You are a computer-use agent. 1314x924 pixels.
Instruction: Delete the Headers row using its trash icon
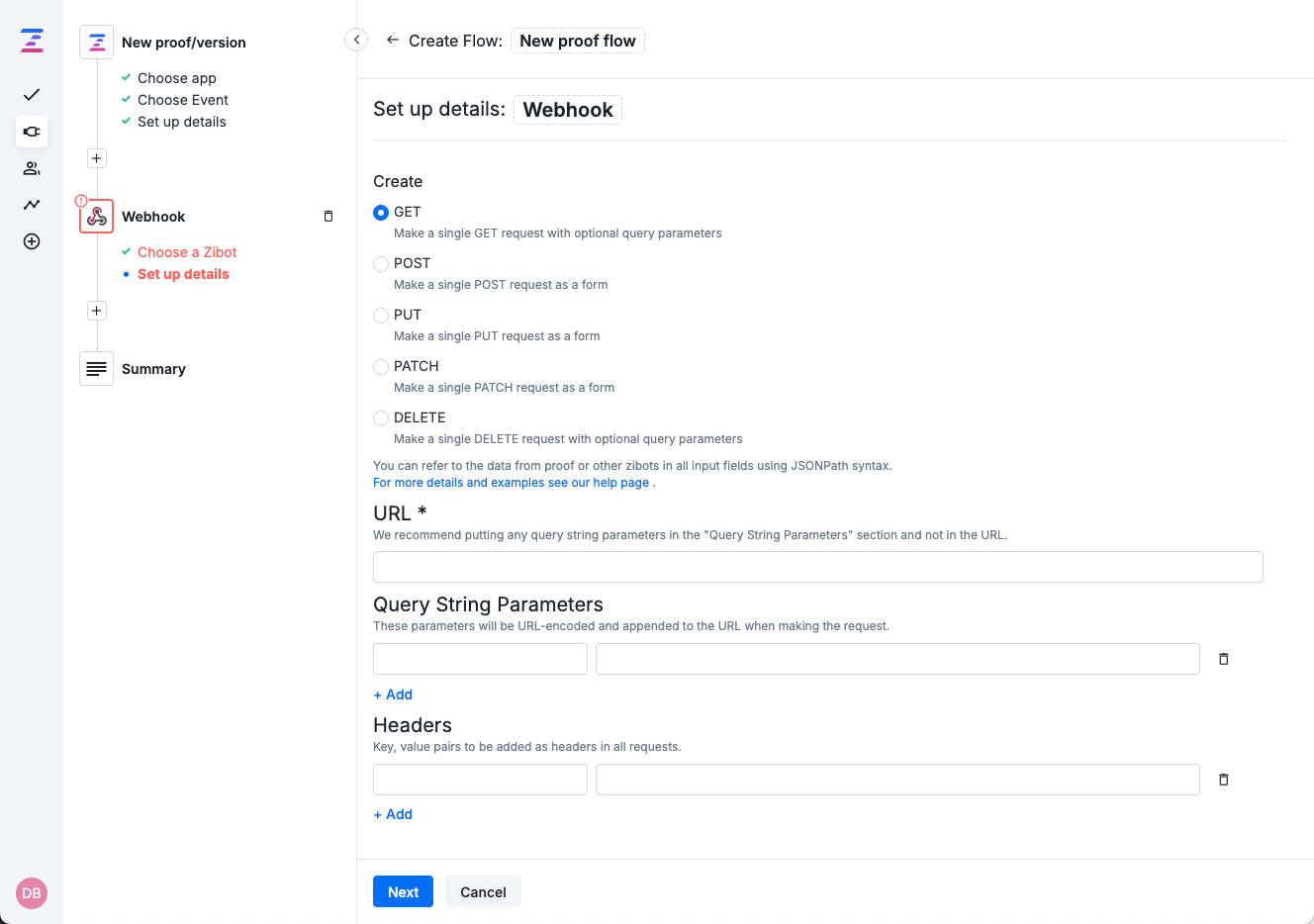pos(1223,780)
